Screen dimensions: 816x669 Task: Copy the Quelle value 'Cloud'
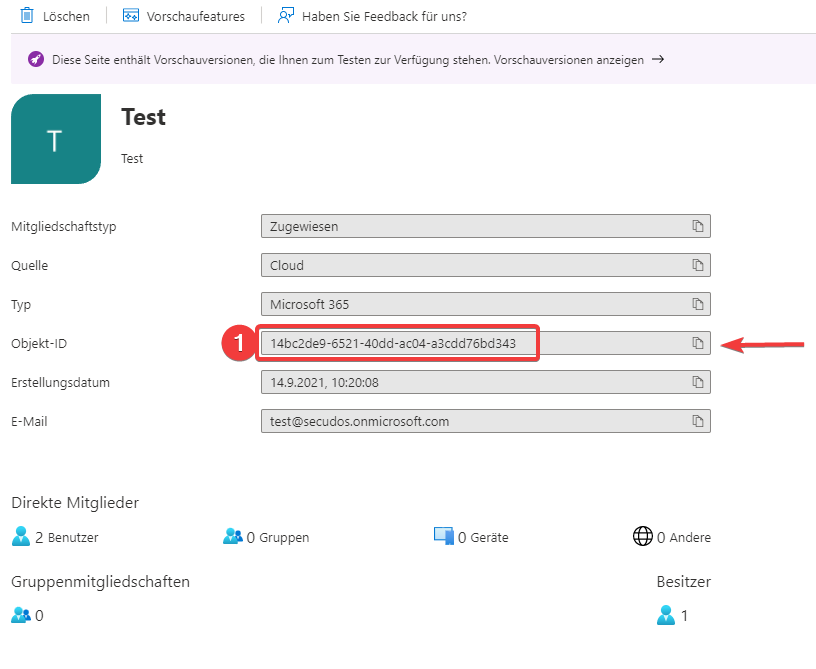pos(698,265)
